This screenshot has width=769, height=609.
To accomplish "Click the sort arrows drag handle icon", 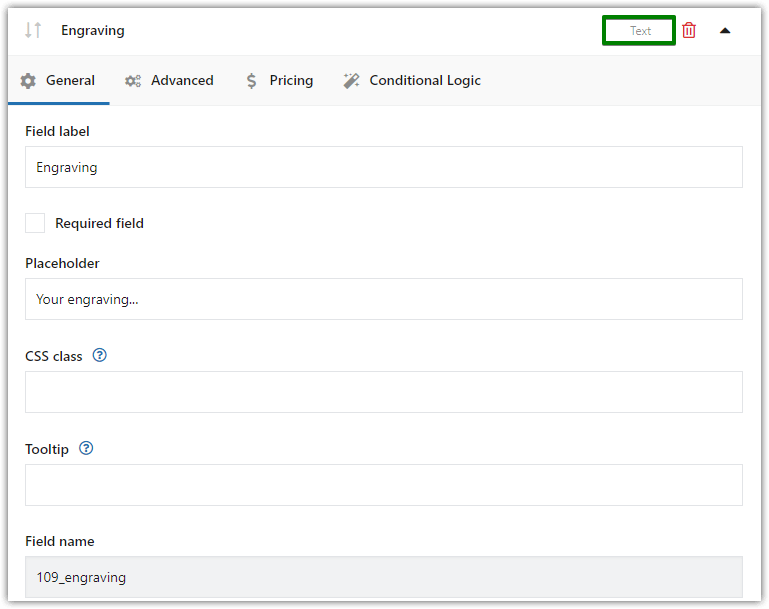I will pyautogui.click(x=33, y=30).
